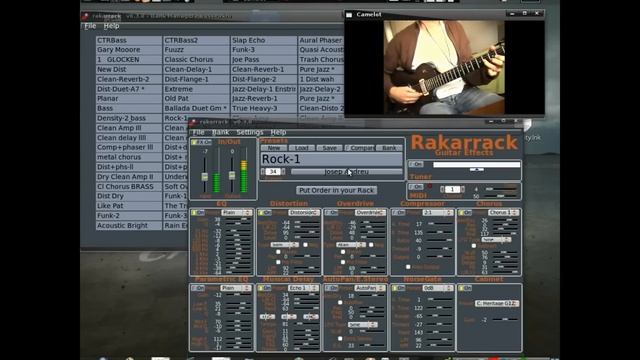Toggle the Overdrive On switch
This screenshot has height=360, width=640.
pos(332,213)
